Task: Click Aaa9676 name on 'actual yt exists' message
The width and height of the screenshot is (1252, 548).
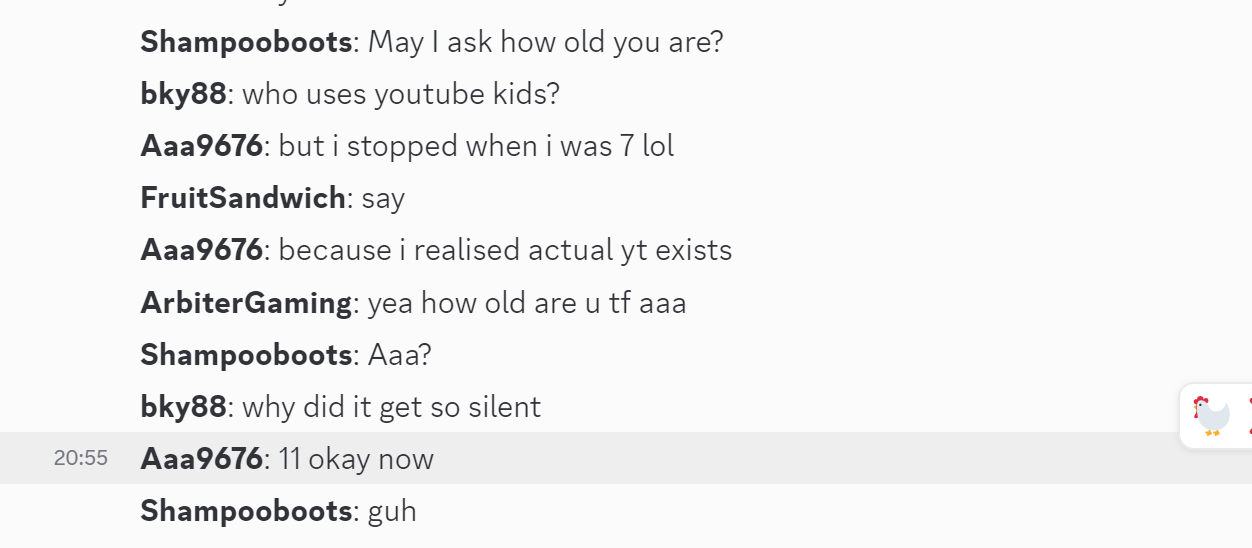Action: tap(201, 250)
